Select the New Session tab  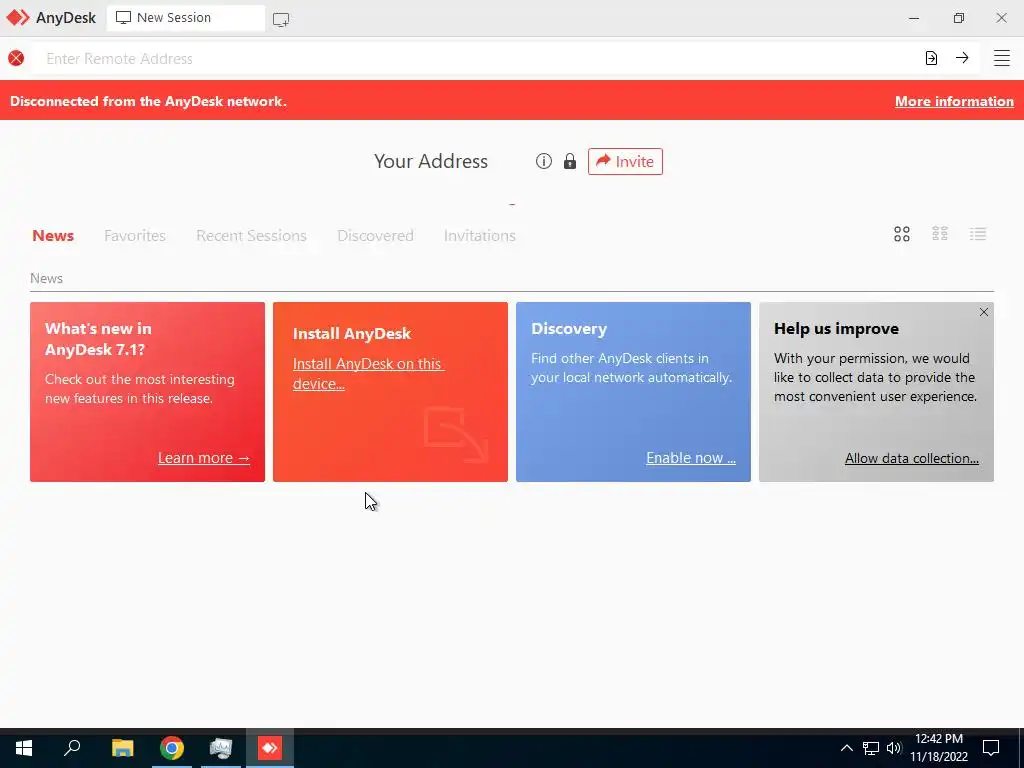click(x=186, y=18)
